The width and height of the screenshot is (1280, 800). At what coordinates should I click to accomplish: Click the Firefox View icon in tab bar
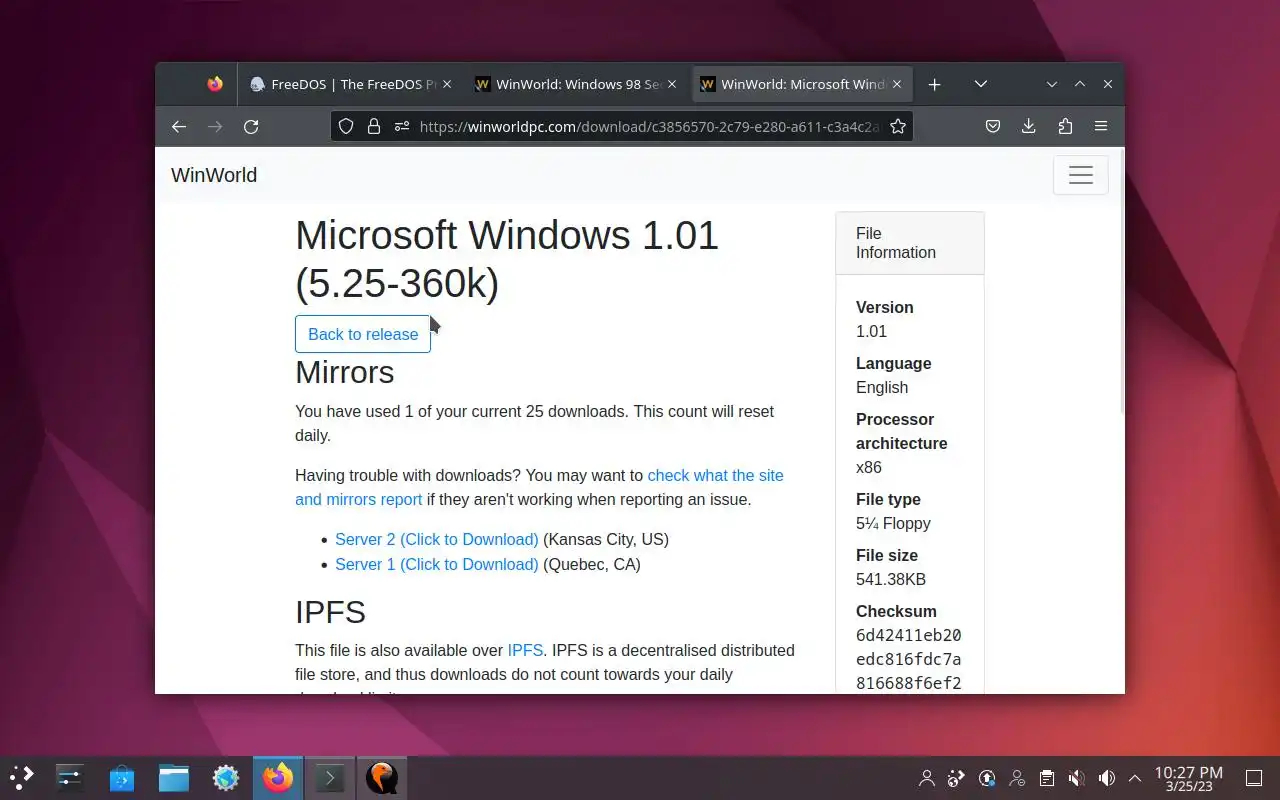pos(215,84)
